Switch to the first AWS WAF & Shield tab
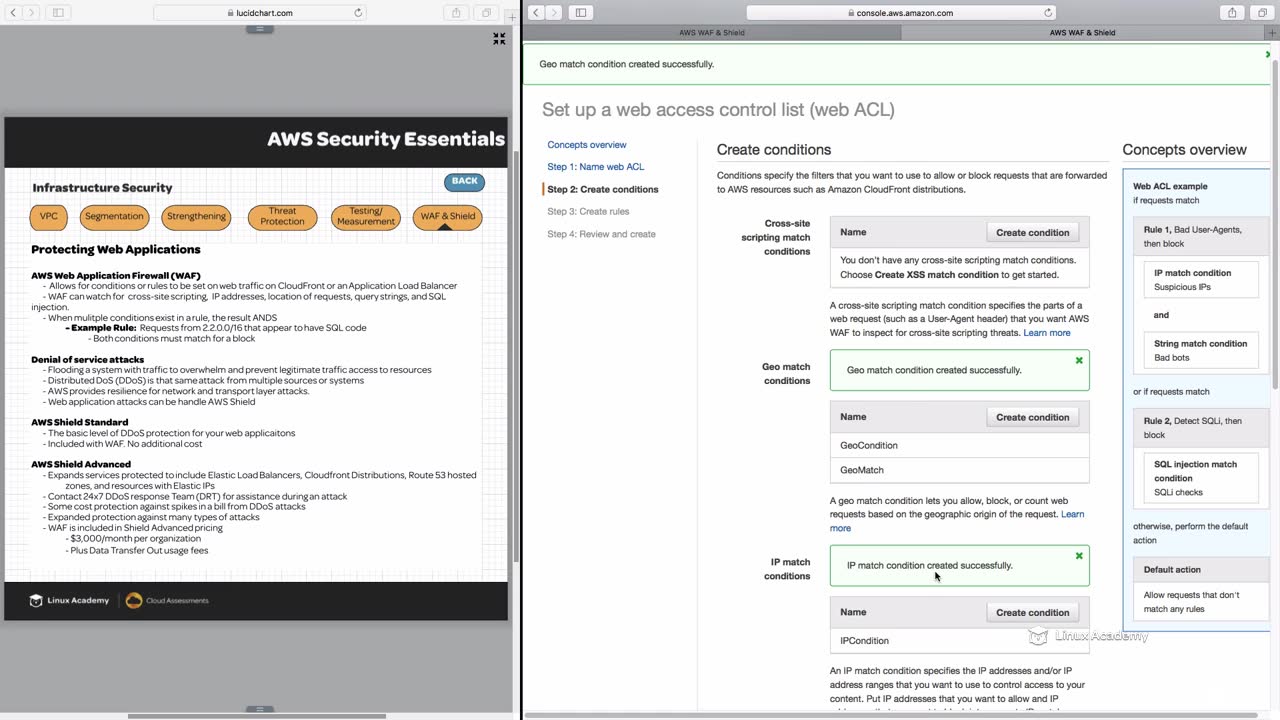The width and height of the screenshot is (1280, 720). coord(711,32)
